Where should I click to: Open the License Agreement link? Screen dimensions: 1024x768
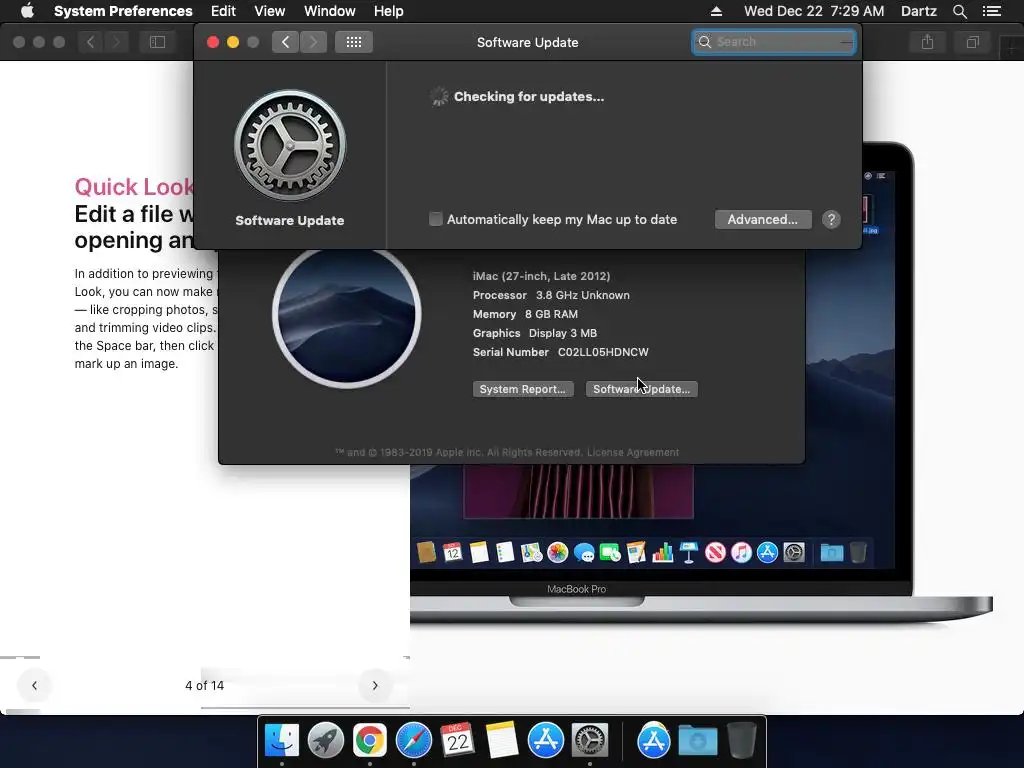coord(633,452)
